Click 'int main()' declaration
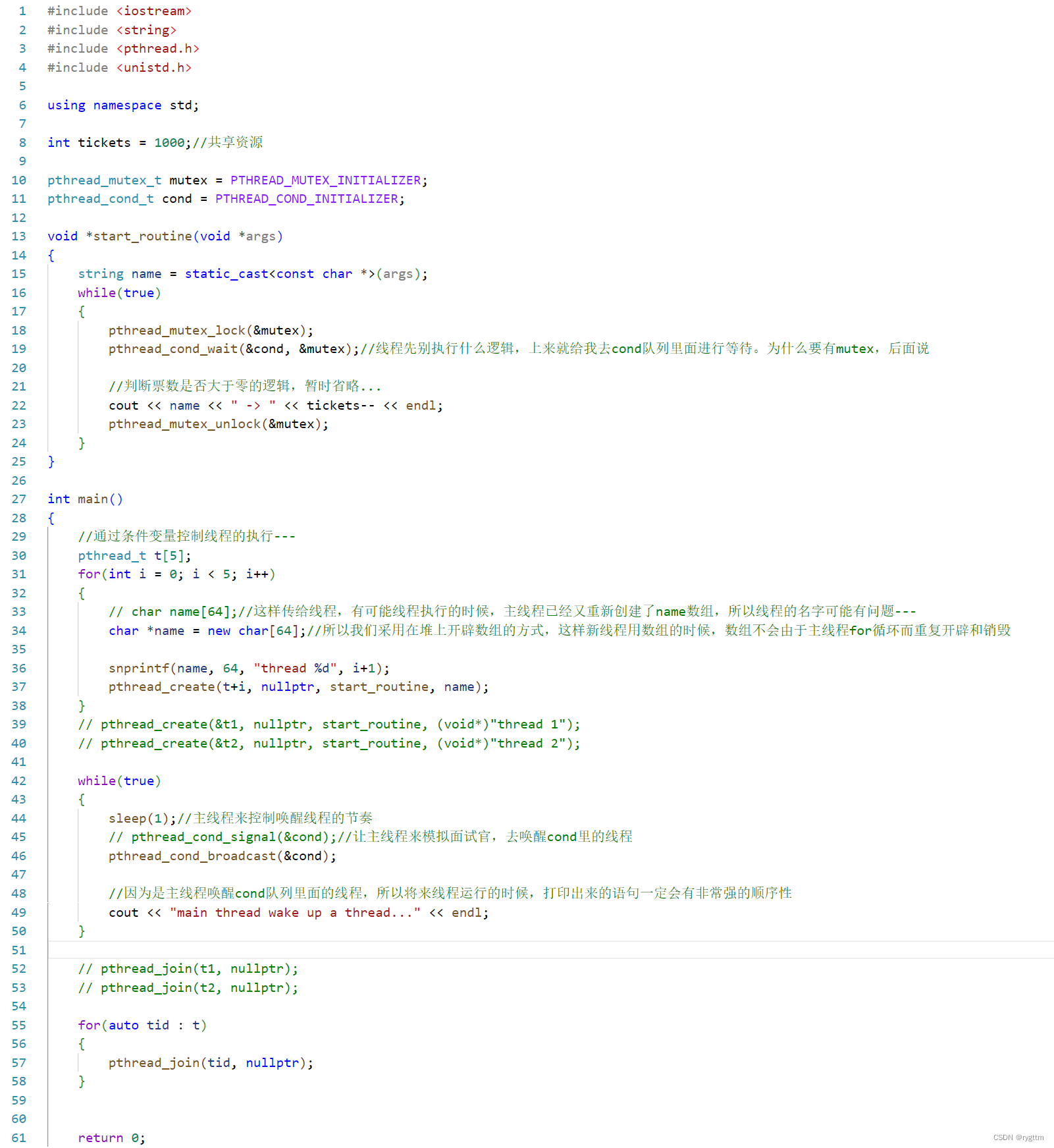The height and width of the screenshot is (1148, 1054). click(x=85, y=499)
